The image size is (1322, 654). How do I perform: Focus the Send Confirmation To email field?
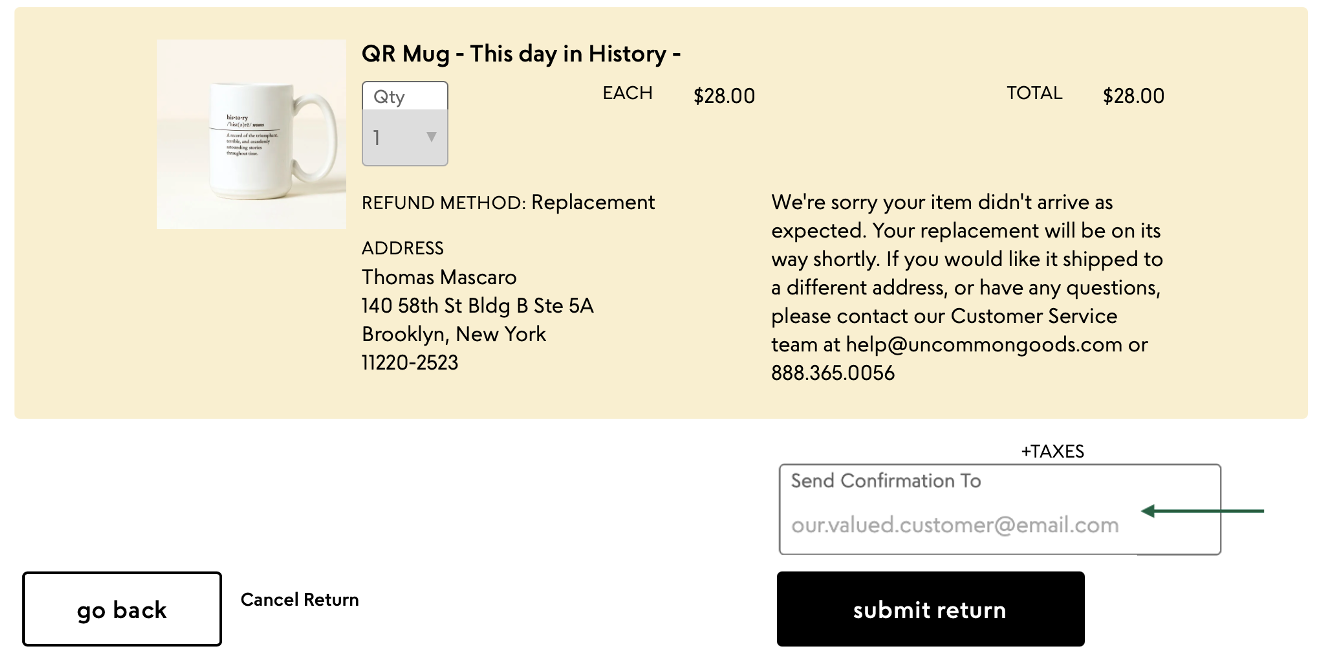pyautogui.click(x=1000, y=509)
